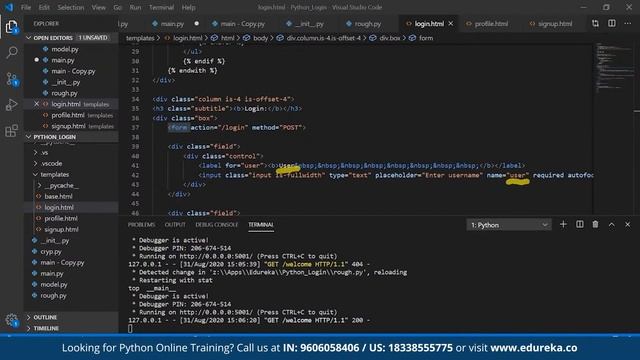Show the Debug Console panel tab
Viewport: 640px width, 360px height.
click(x=217, y=224)
